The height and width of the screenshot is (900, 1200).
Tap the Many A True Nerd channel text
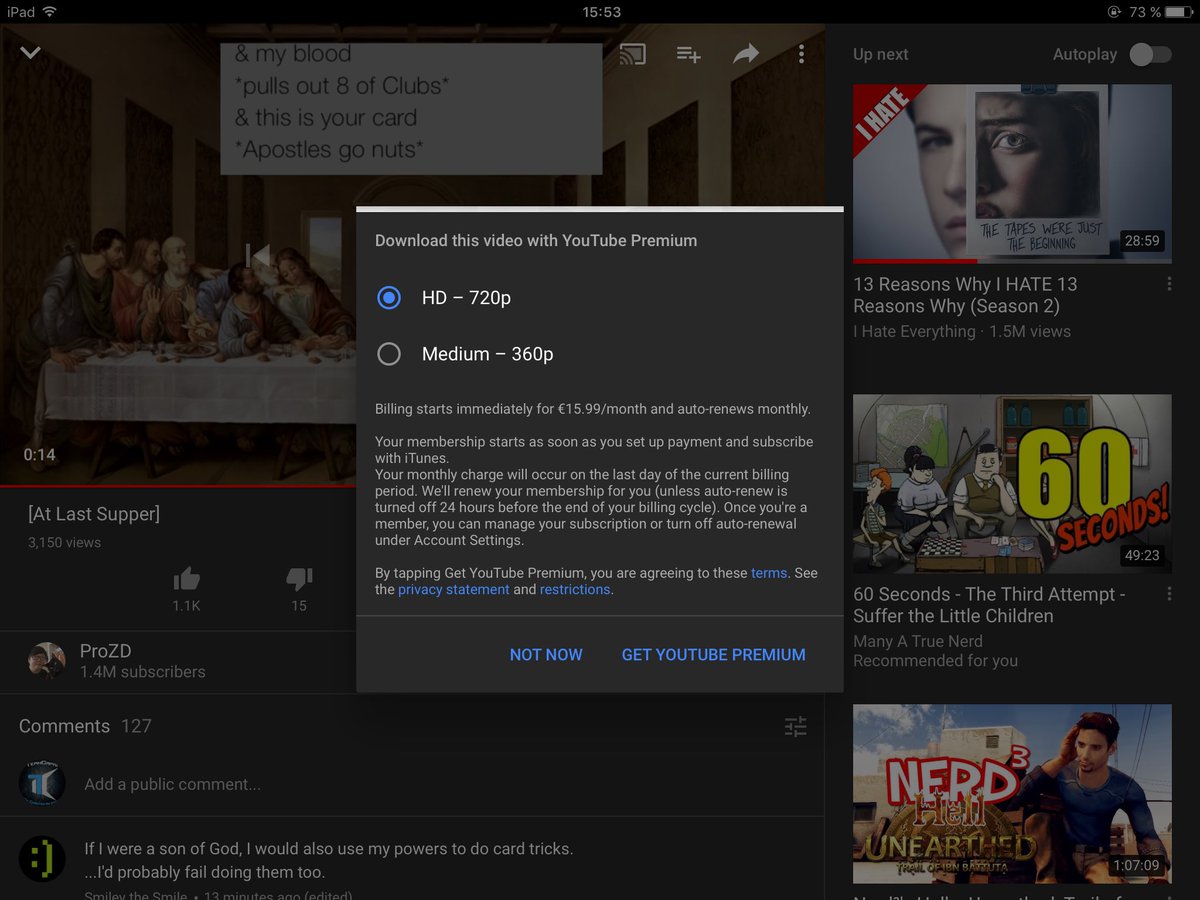point(918,641)
